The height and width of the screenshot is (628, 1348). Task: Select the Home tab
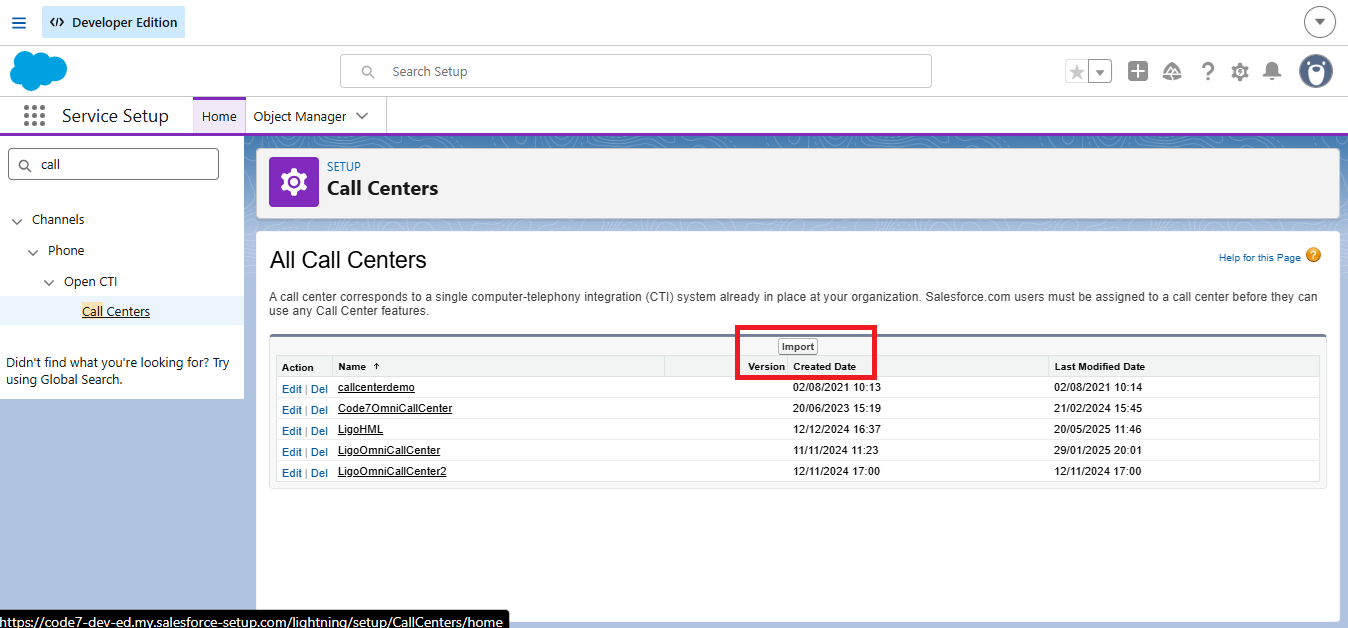(219, 116)
